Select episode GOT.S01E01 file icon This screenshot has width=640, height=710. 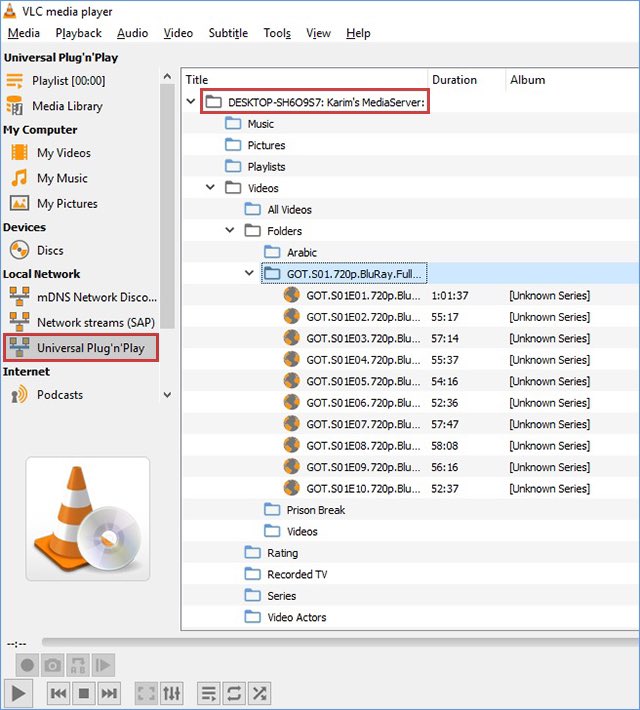click(x=292, y=295)
